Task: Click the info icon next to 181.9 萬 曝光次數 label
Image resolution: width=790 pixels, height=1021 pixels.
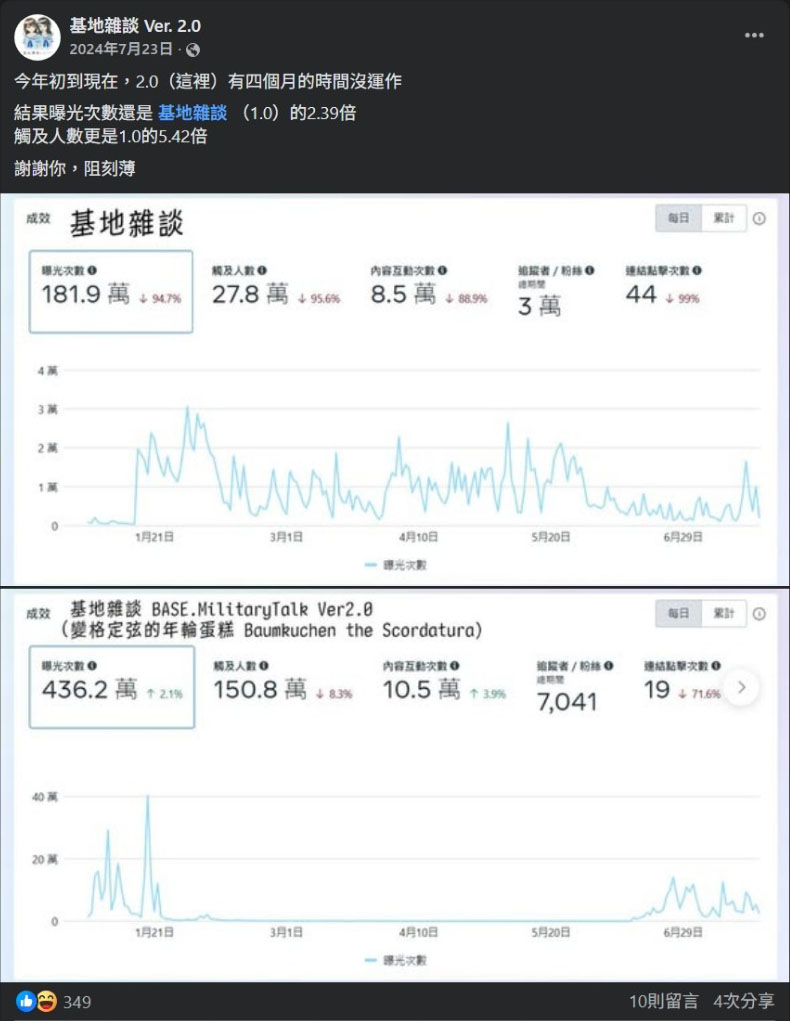Action: [x=93, y=270]
